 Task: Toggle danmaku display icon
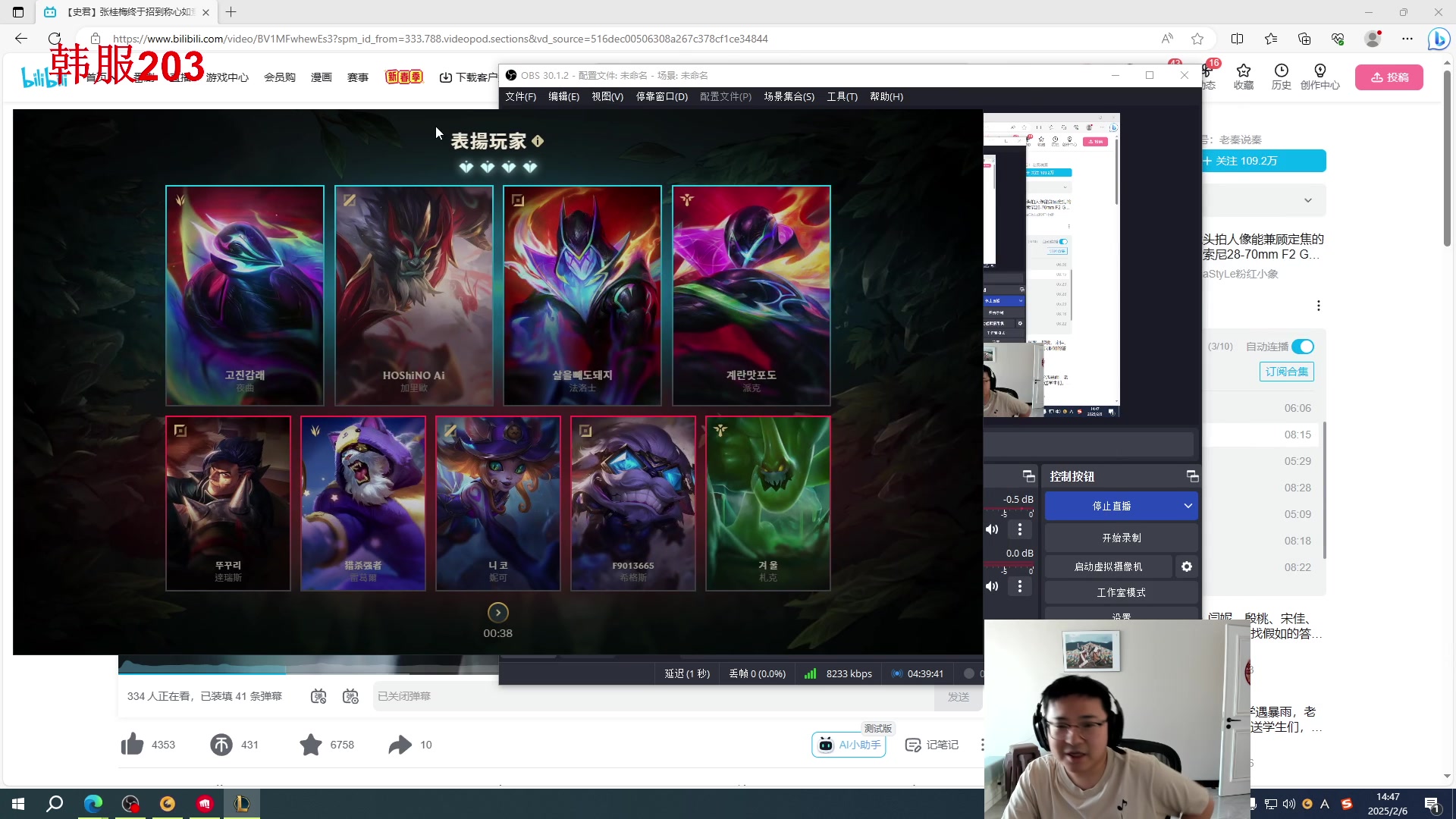(318, 696)
